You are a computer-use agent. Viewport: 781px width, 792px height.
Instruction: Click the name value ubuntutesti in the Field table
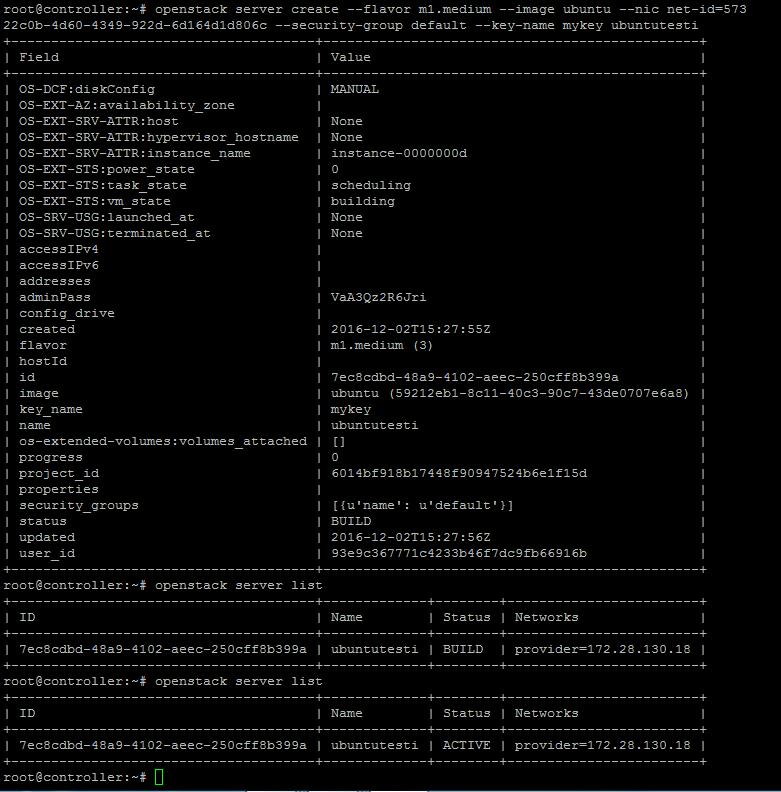[x=374, y=425]
